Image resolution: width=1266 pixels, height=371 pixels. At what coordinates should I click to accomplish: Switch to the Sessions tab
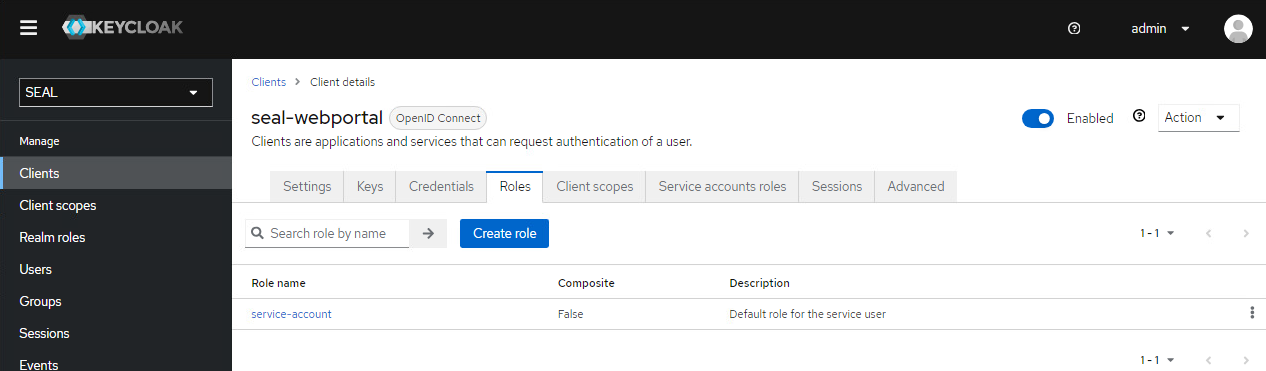[x=837, y=186]
